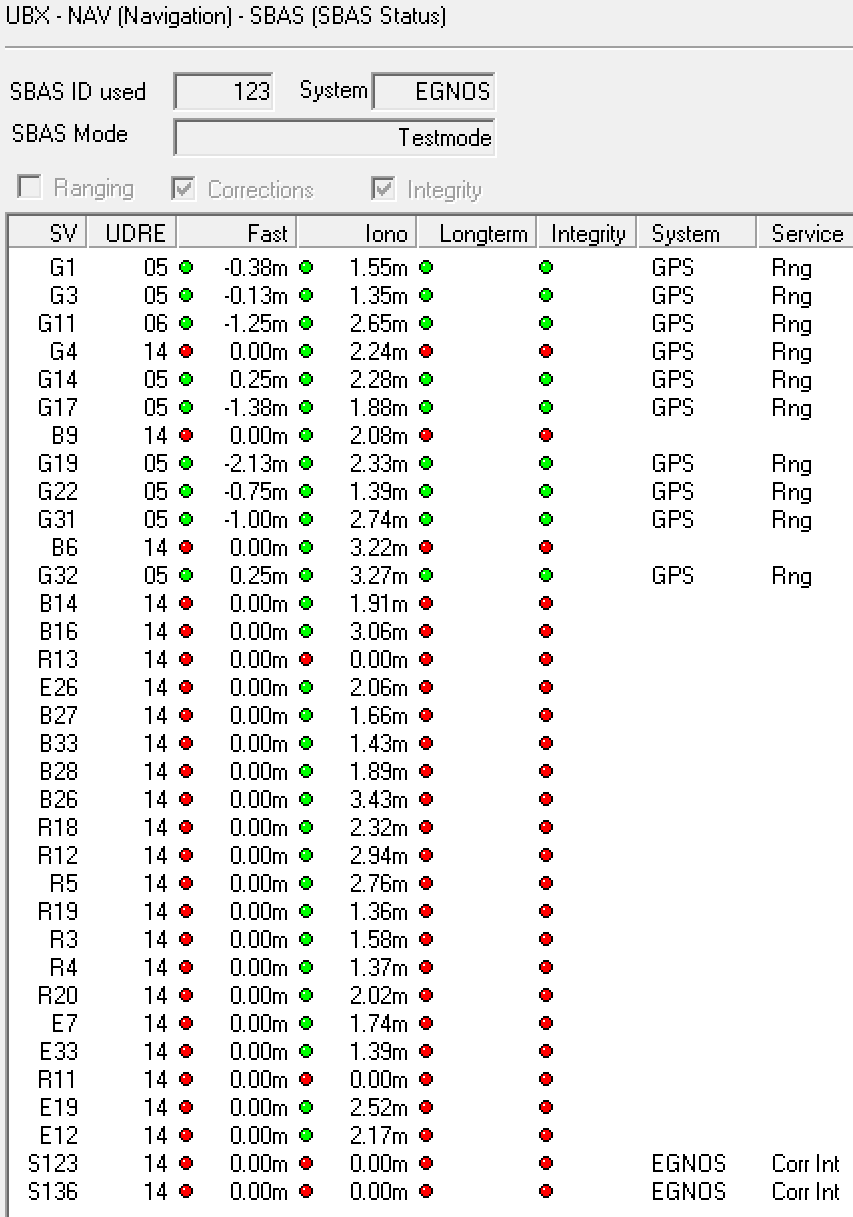Click the SBAS Mode Testmode field
This screenshot has height=1217, width=853.
334,138
